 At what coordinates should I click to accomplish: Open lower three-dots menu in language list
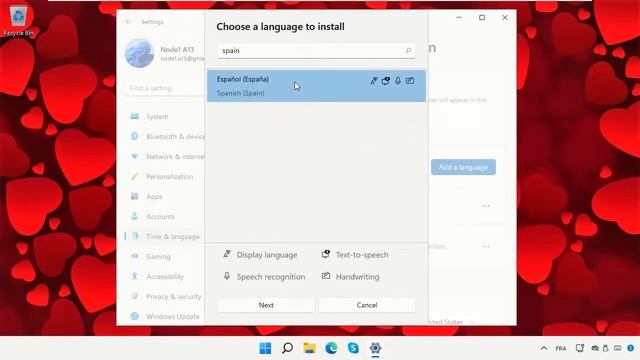[486, 247]
